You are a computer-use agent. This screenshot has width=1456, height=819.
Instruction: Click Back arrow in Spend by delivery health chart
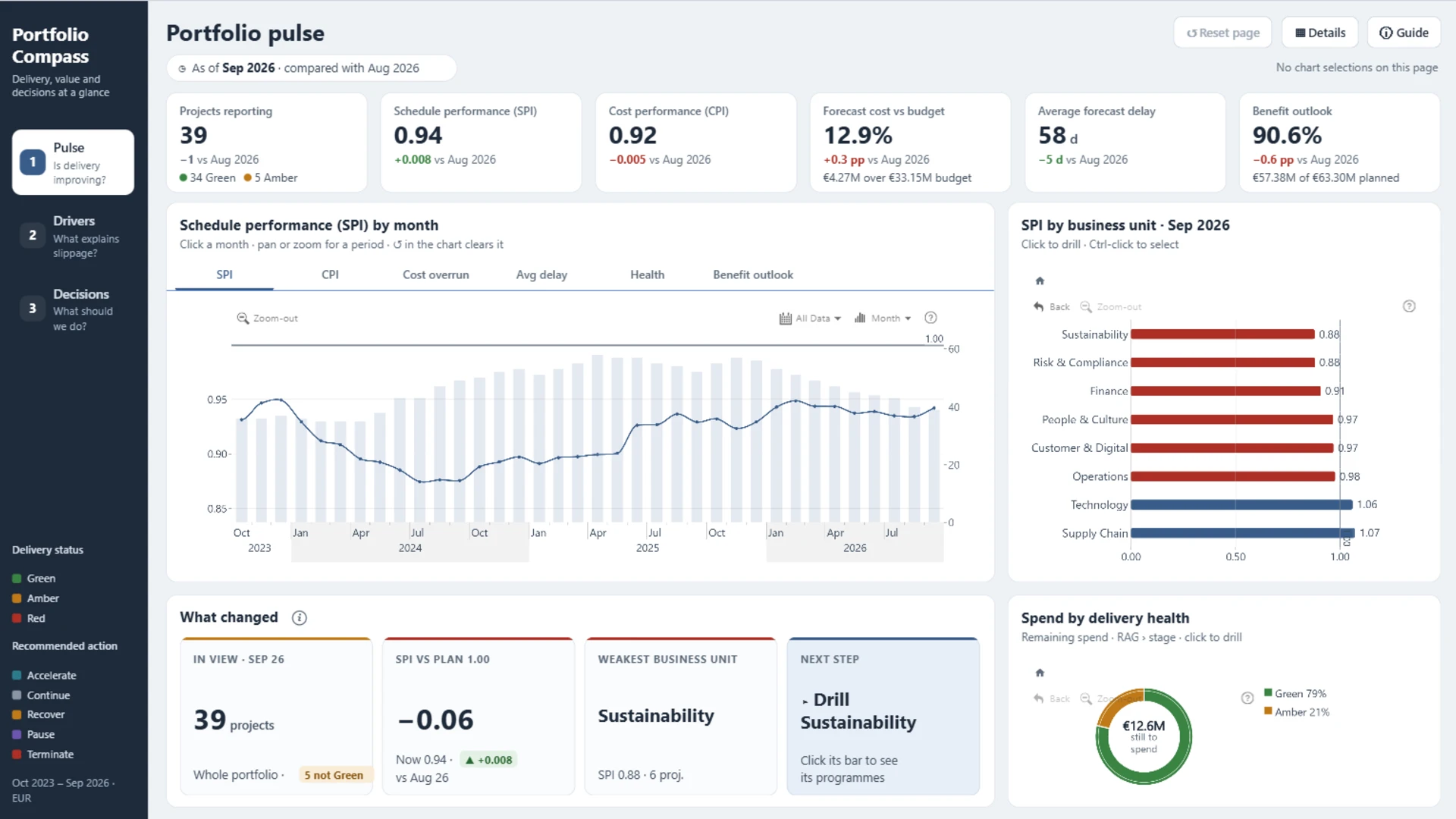(1038, 698)
